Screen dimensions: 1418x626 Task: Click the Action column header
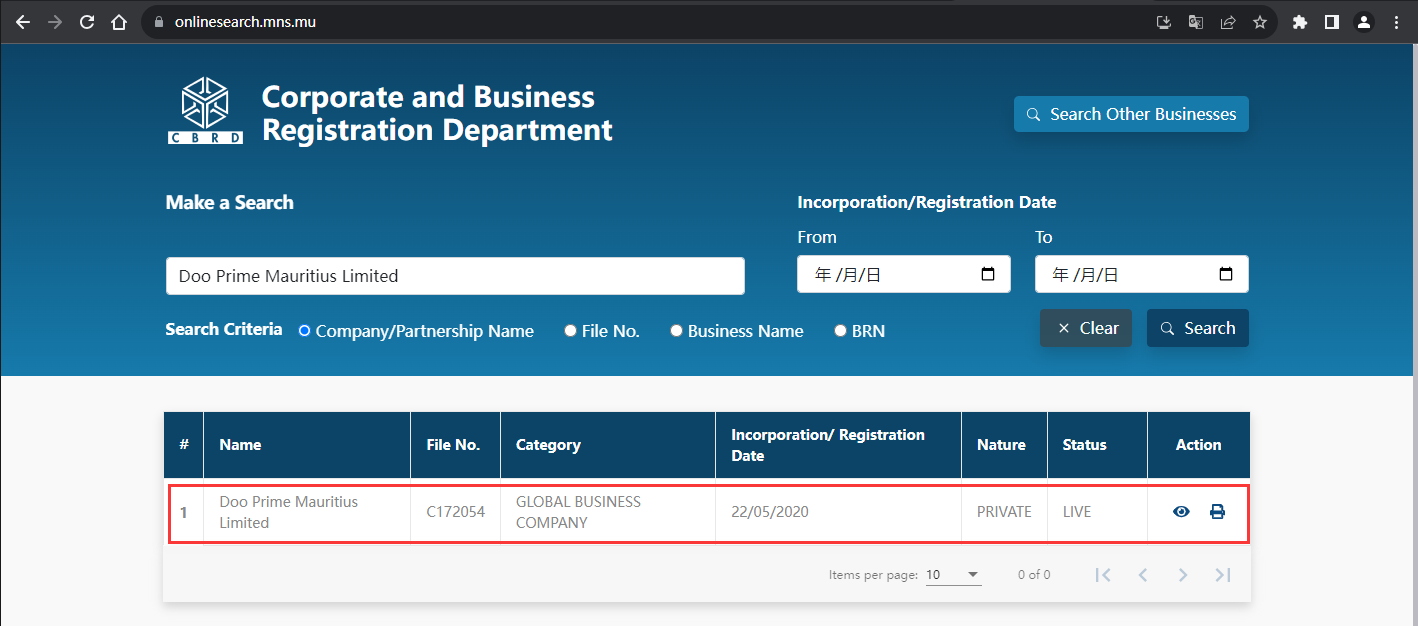pos(1198,445)
